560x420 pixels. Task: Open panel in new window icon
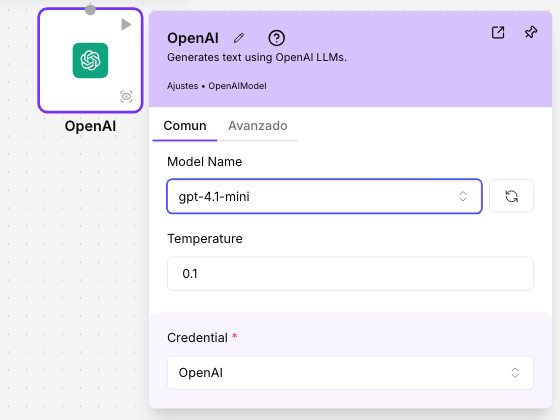pos(498,32)
